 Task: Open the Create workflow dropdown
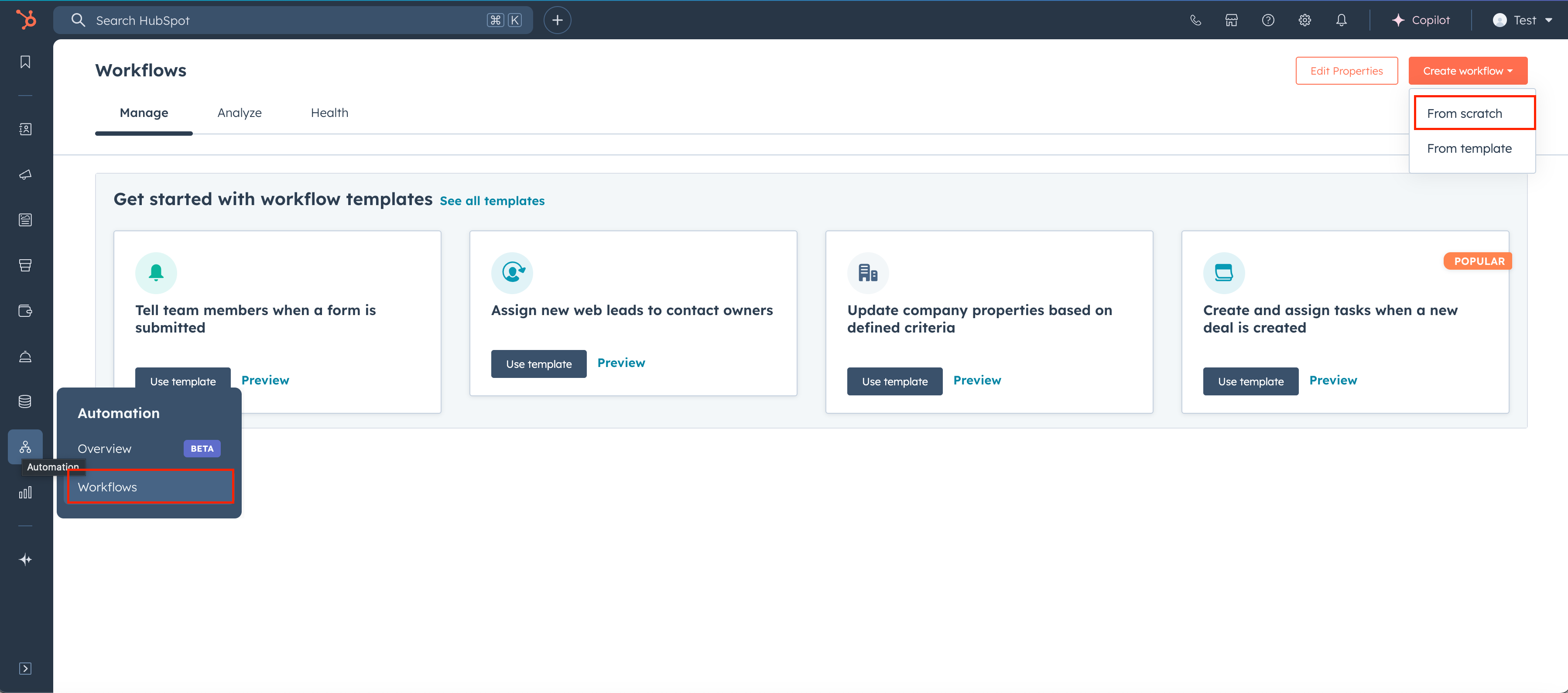pyautogui.click(x=1468, y=71)
